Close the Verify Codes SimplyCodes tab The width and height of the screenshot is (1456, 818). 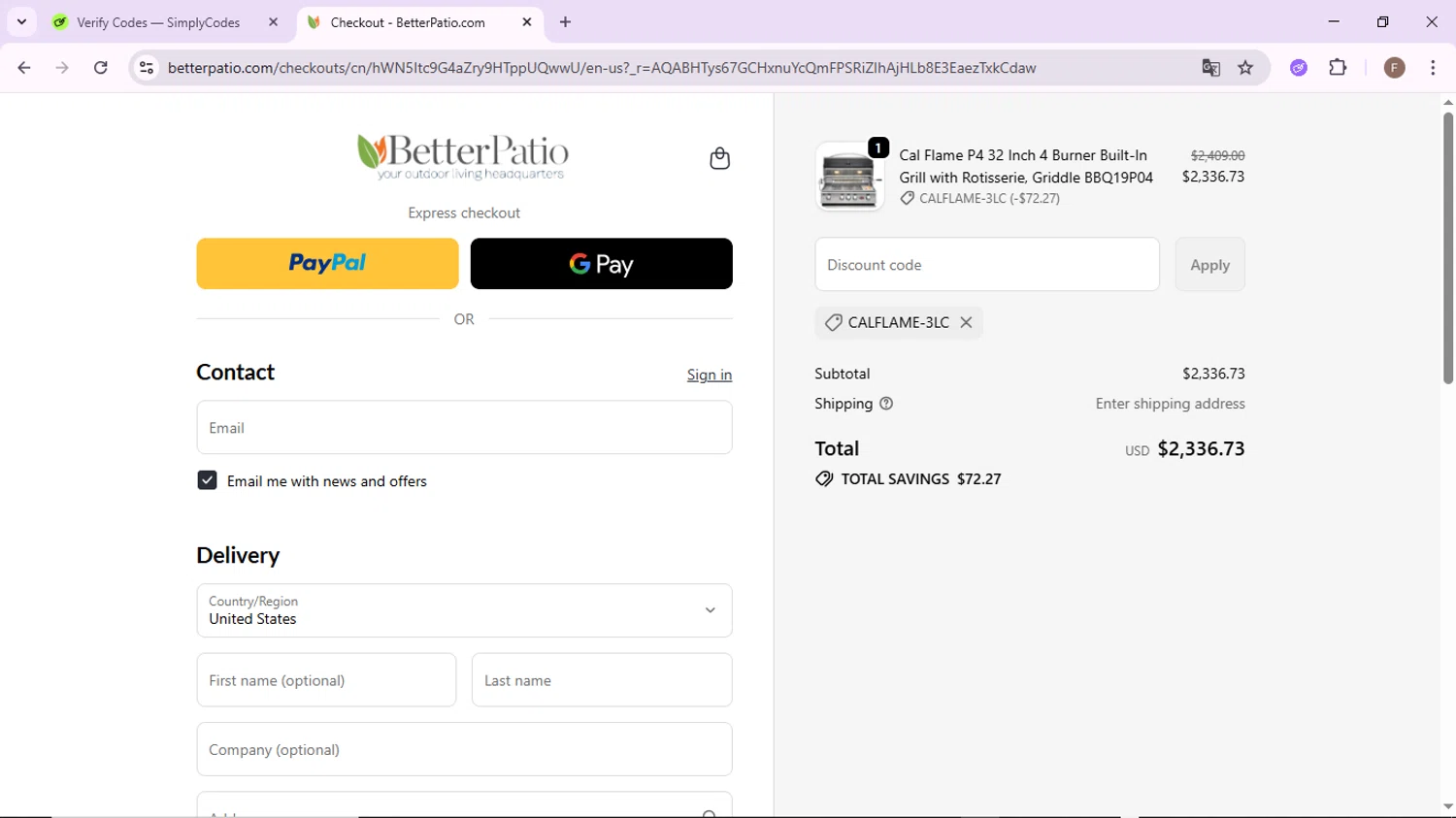(x=273, y=21)
